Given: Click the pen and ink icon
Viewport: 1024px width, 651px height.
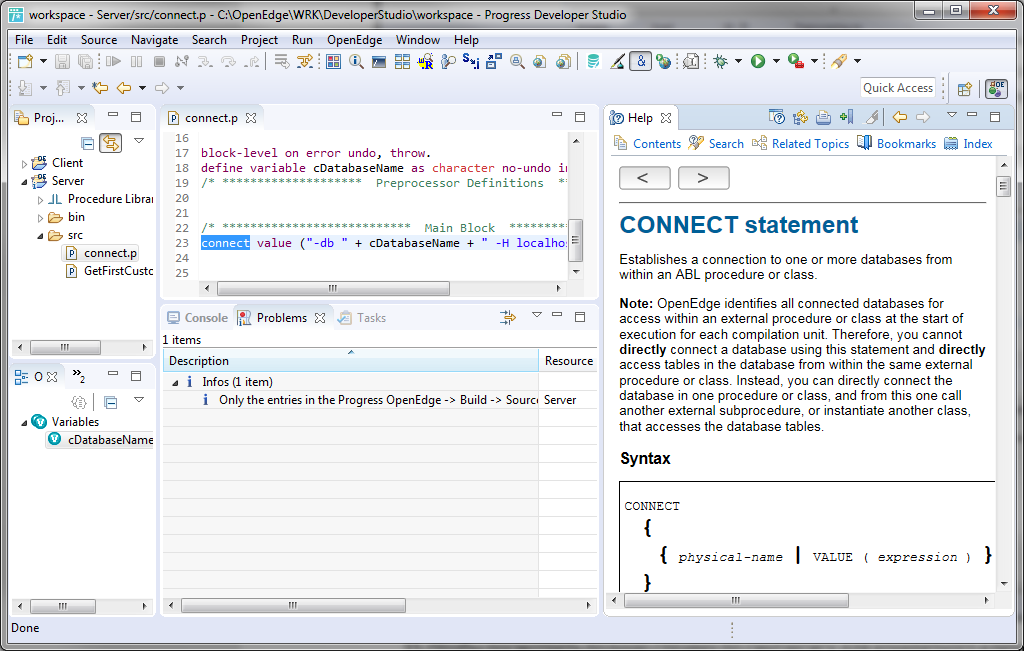Looking at the screenshot, I should click(x=617, y=61).
